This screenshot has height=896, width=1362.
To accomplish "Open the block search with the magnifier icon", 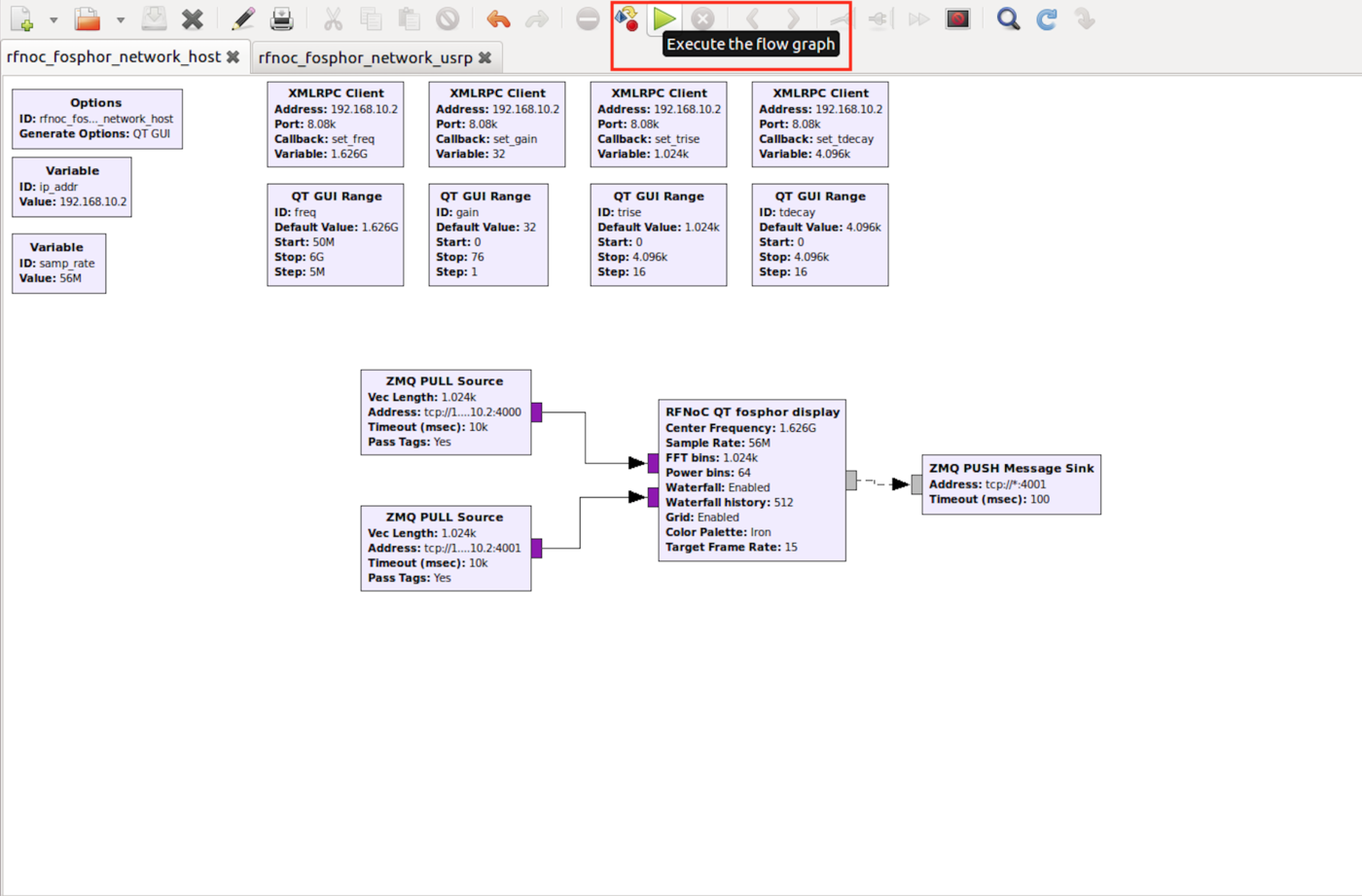I will 1007,18.
